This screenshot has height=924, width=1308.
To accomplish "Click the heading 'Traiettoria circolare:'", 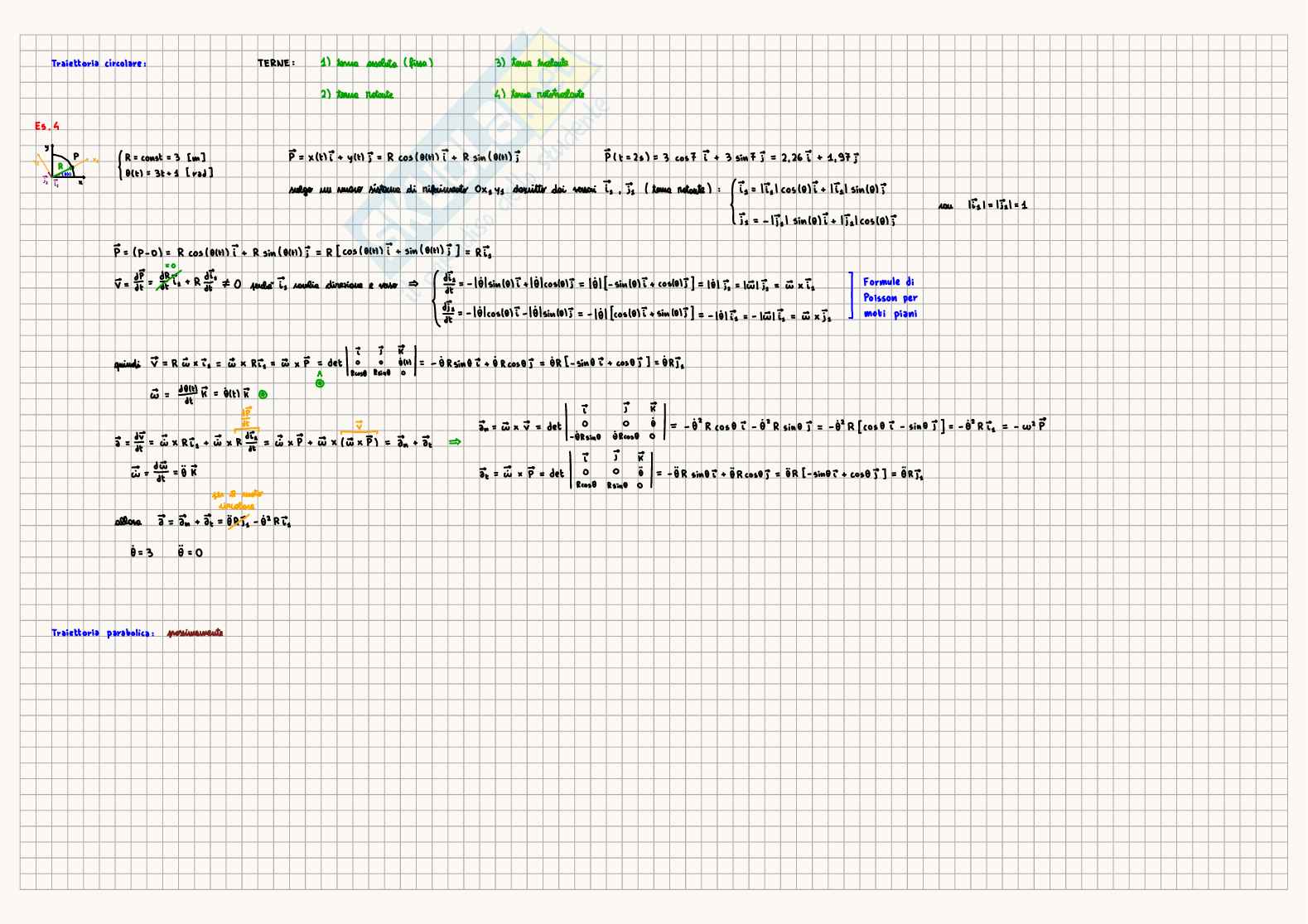I will pyautogui.click(x=99, y=64).
